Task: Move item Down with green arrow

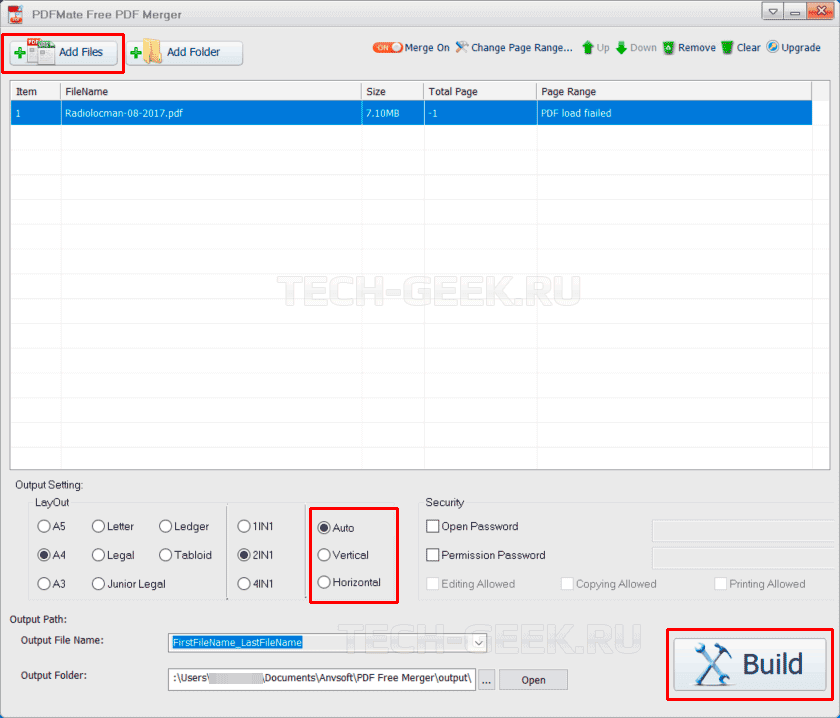Action: [x=636, y=48]
